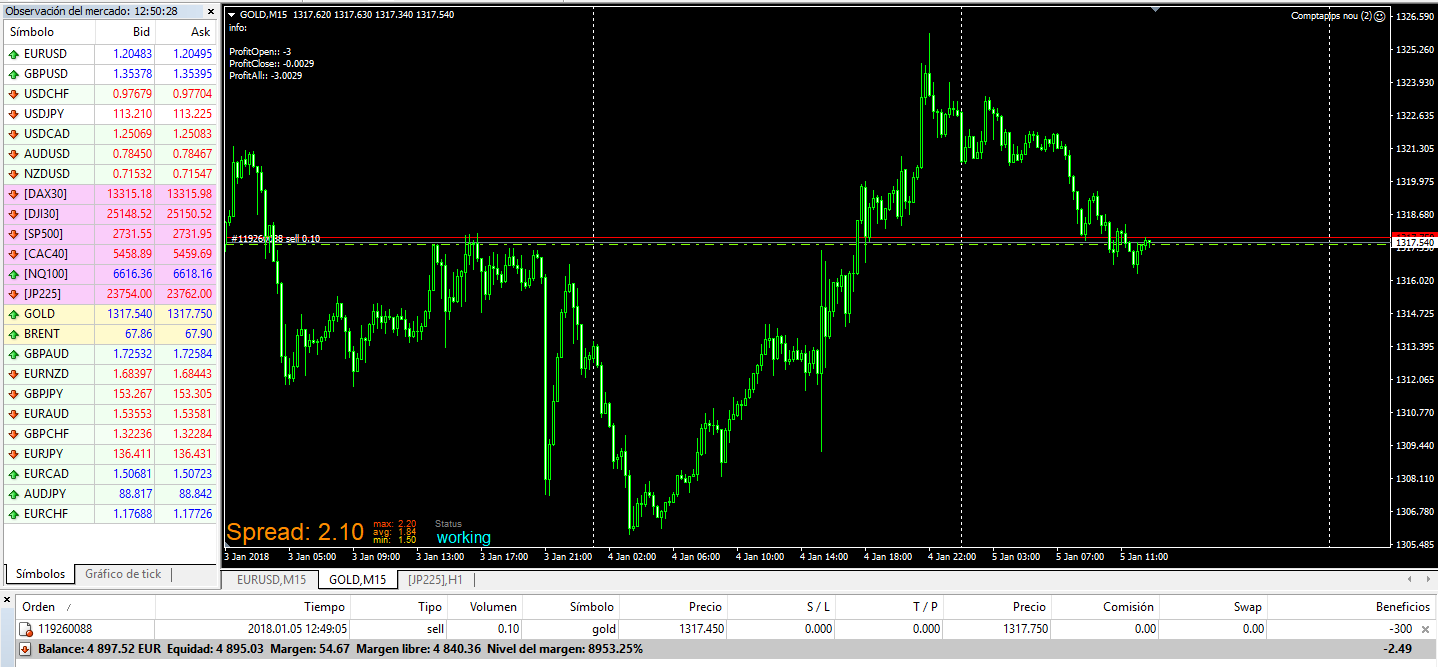Click the NZDUSD arrow icon

pyautogui.click(x=14, y=174)
